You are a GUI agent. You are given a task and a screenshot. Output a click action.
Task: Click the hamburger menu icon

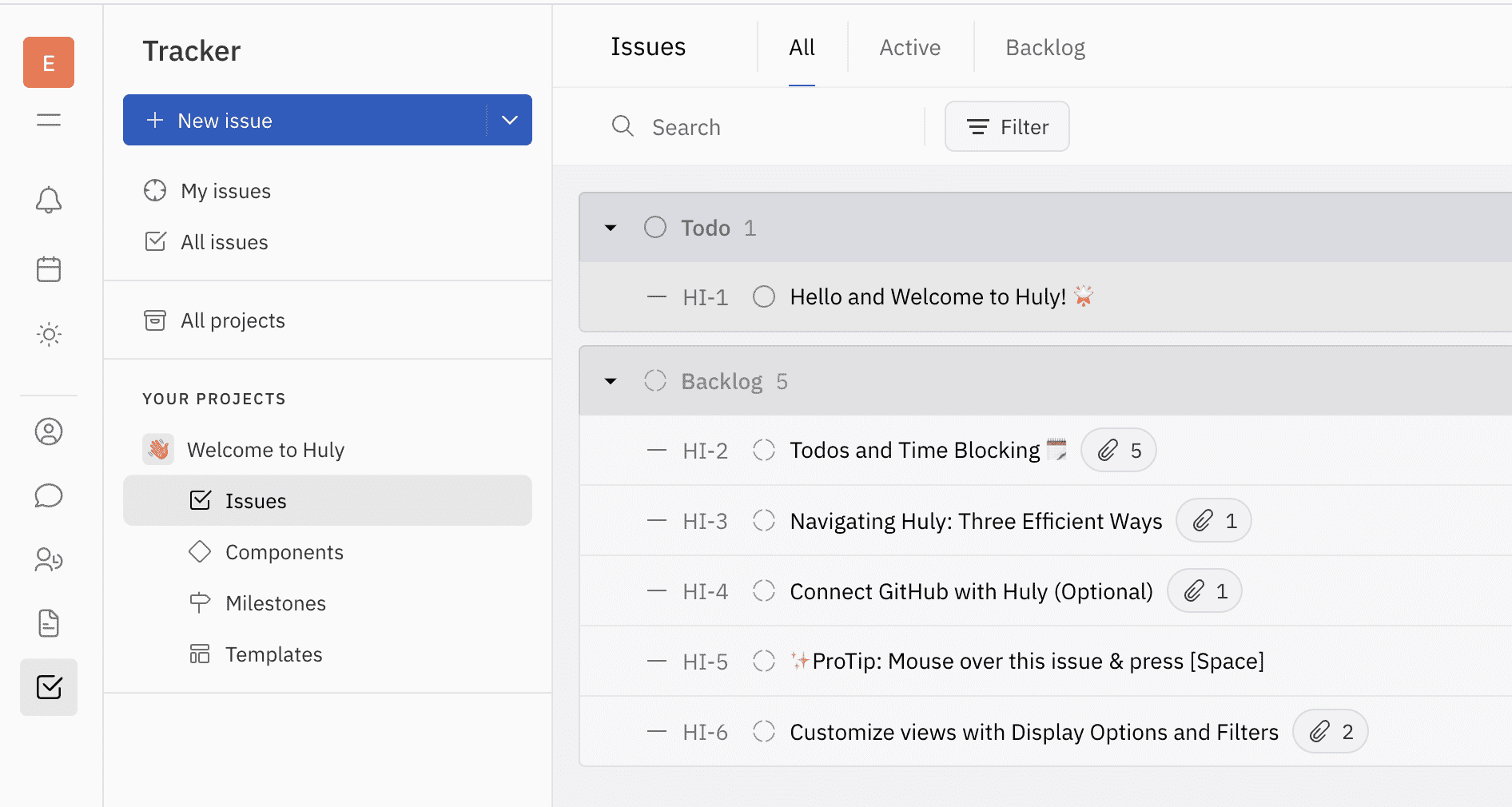[49, 121]
